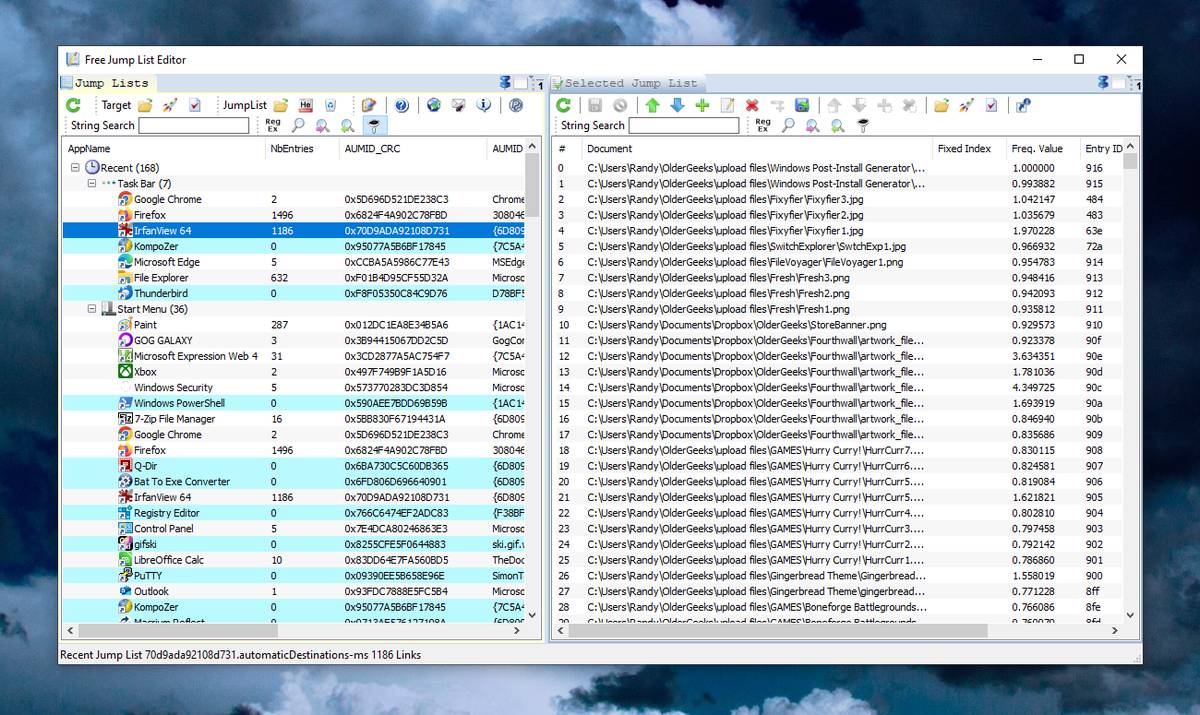Move the selected document up with the green arrow

tap(653, 105)
